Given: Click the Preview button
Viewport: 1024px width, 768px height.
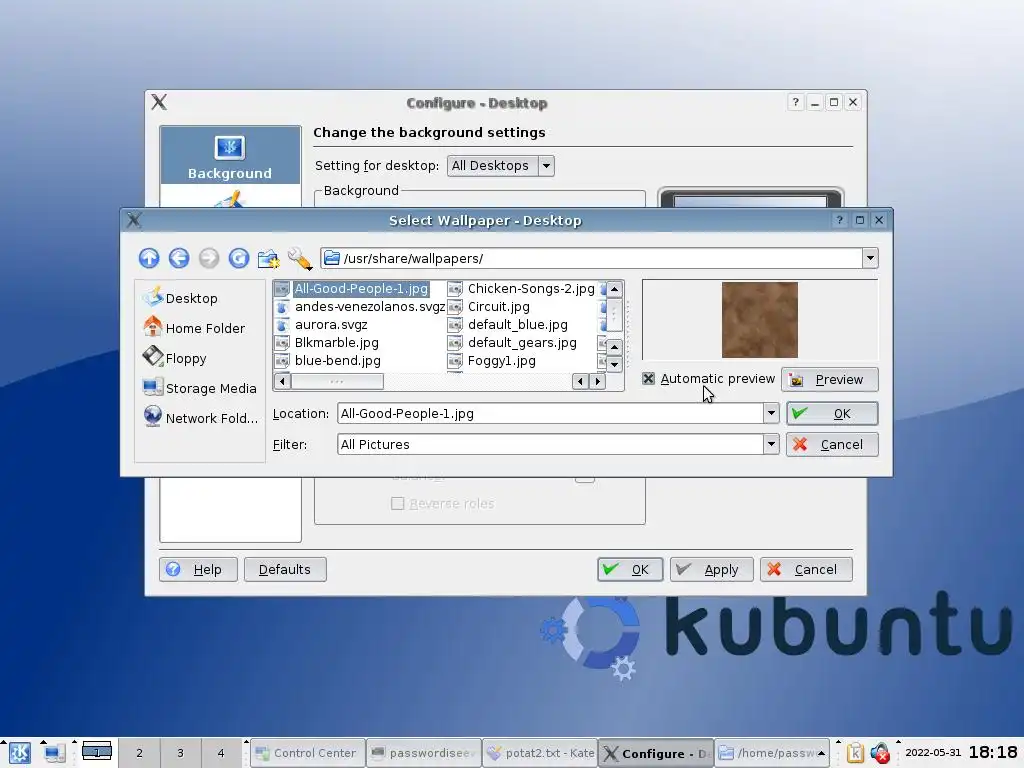Looking at the screenshot, I should [x=829, y=379].
